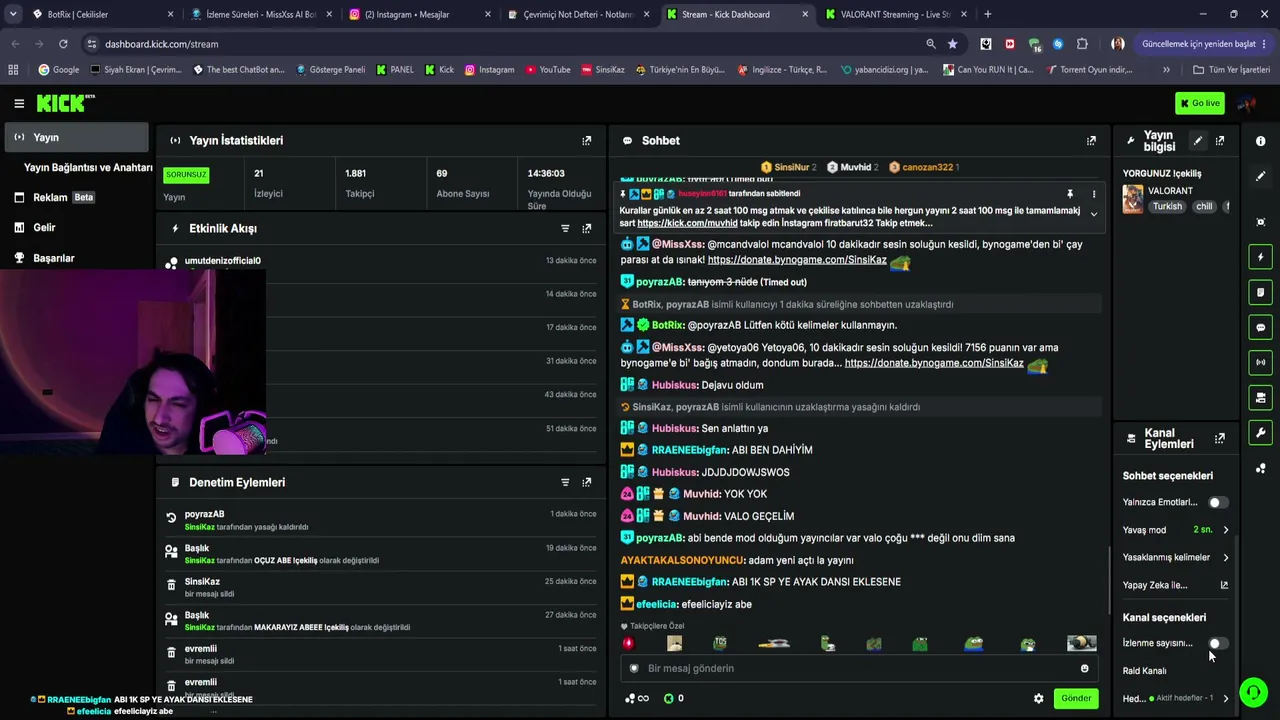Open Tüm Yer İşaretleri folder
The image size is (1280, 720).
[1231, 70]
